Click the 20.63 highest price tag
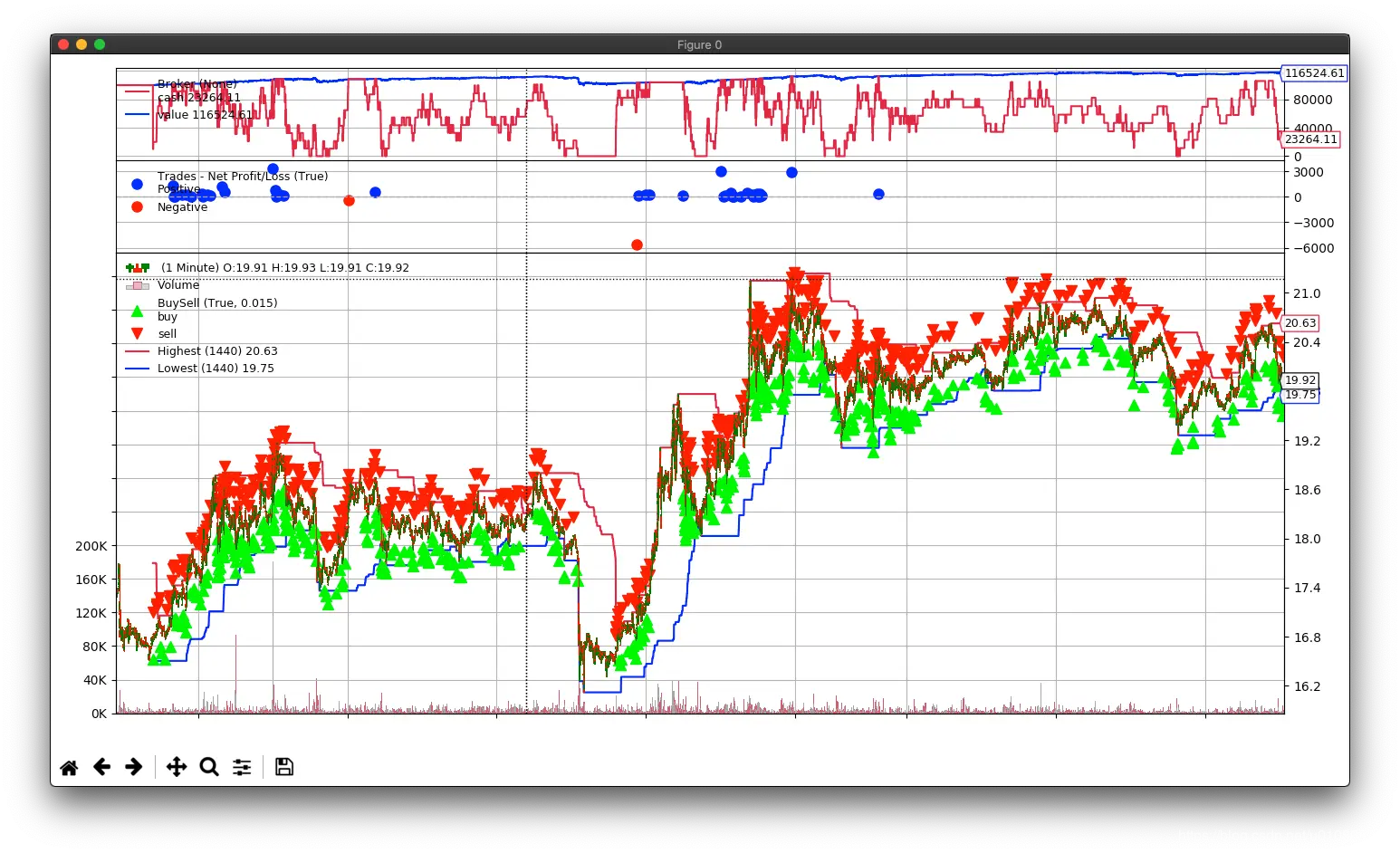Viewport: 1400px width, 853px height. (x=1299, y=323)
